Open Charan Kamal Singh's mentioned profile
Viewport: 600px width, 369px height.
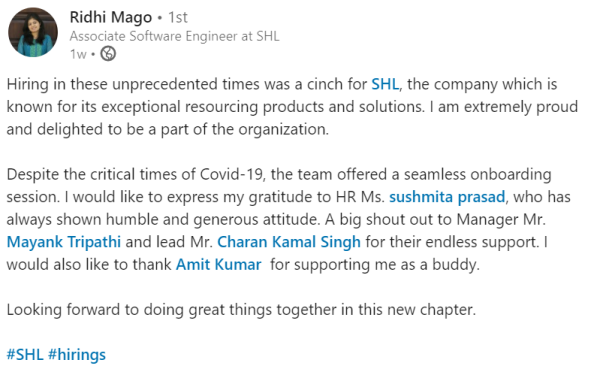tap(289, 242)
